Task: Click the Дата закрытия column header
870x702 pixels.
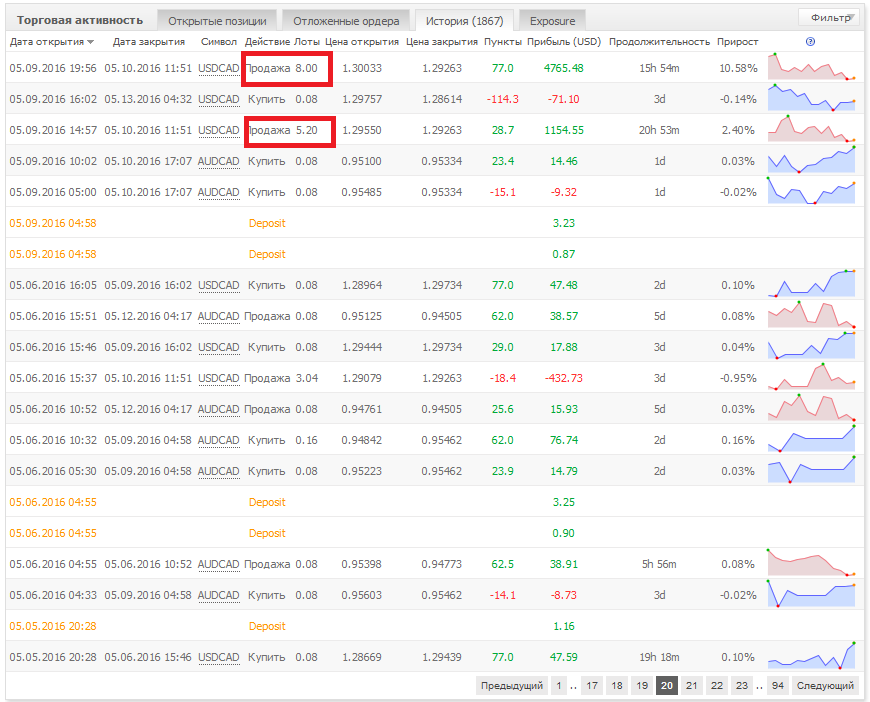Action: [149, 42]
